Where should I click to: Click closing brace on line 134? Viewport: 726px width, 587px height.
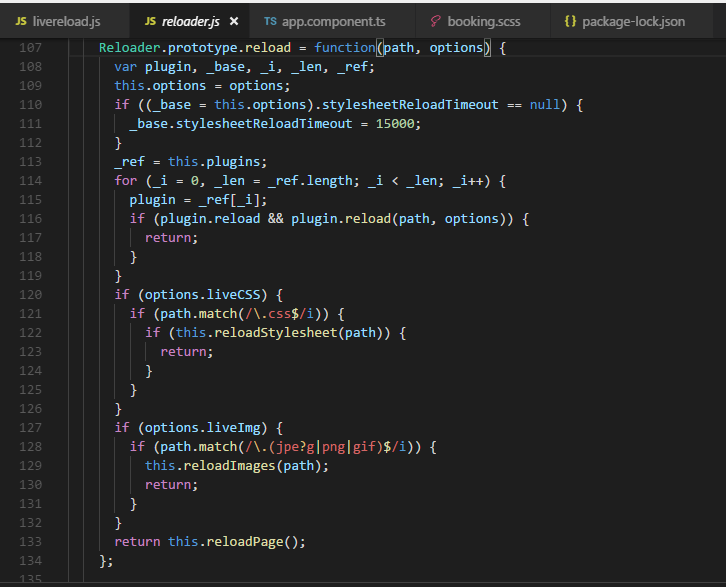[x=103, y=560]
